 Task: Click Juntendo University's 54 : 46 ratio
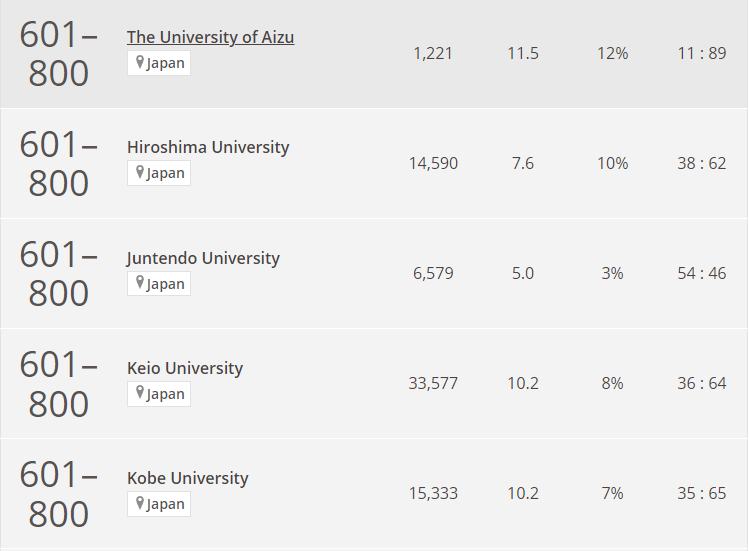[x=701, y=273]
